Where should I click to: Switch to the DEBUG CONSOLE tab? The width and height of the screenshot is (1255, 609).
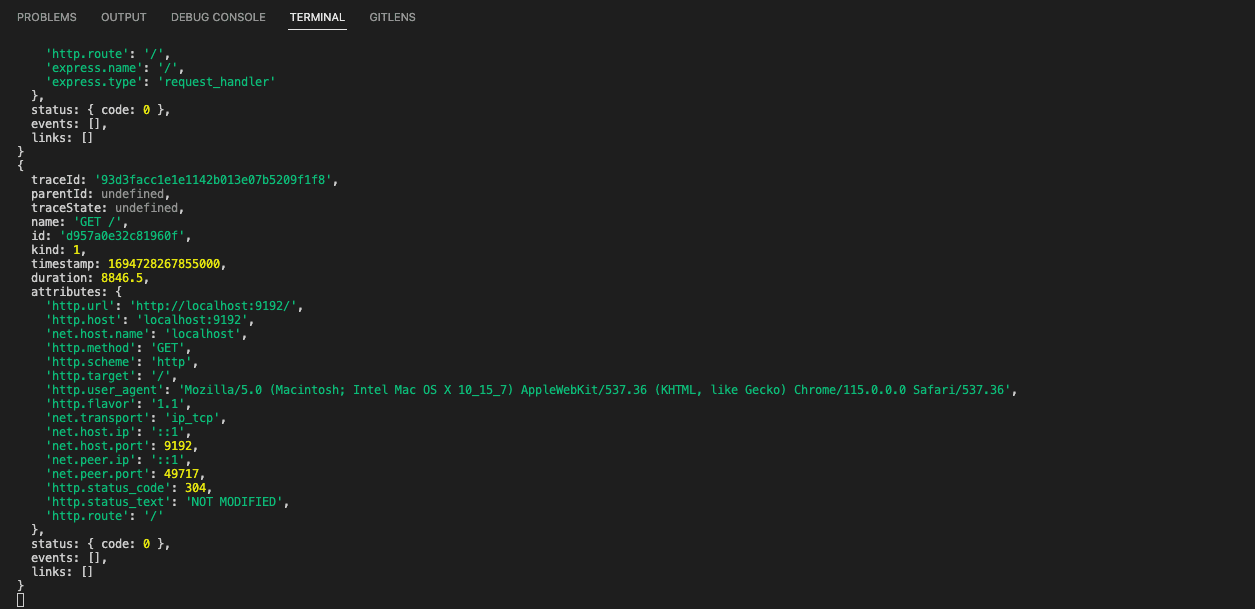tap(217, 17)
